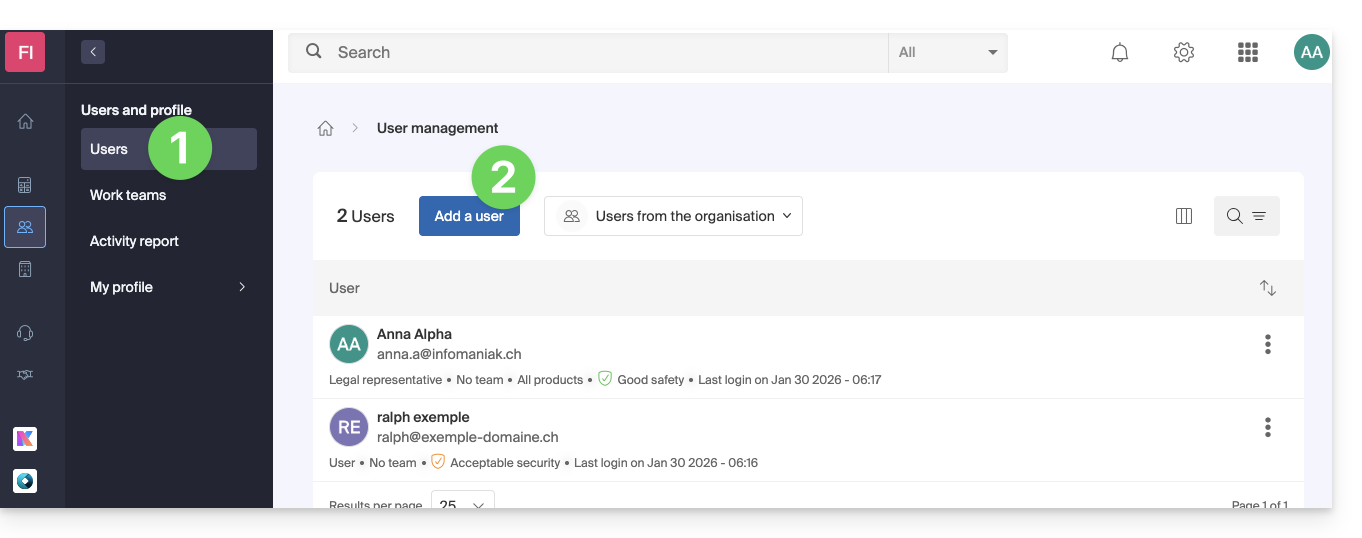Select Work teams in the side menu
Image resolution: width=1362 pixels, height=538 pixels.
pos(128,195)
